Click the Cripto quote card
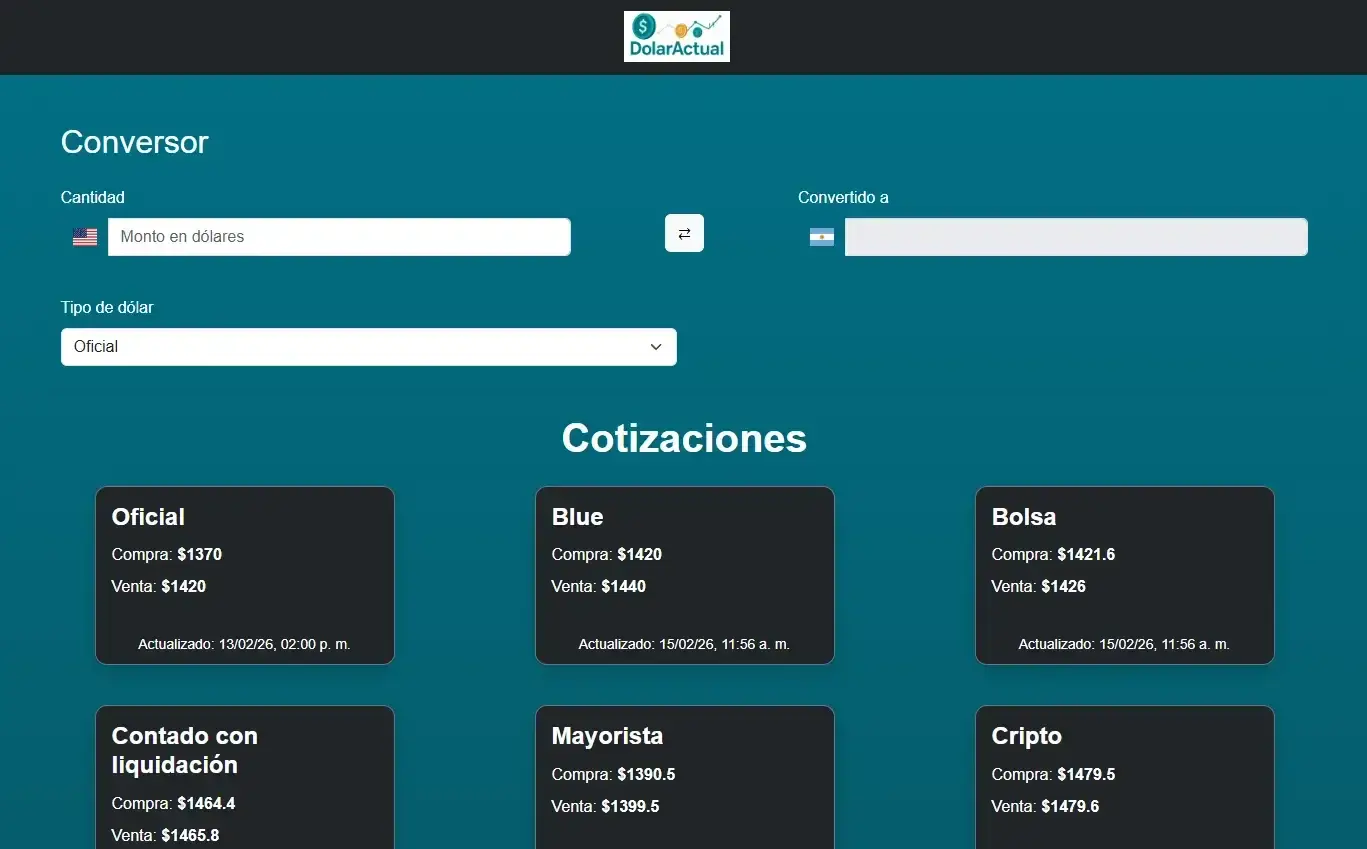This screenshot has height=849, width=1367. point(1124,780)
